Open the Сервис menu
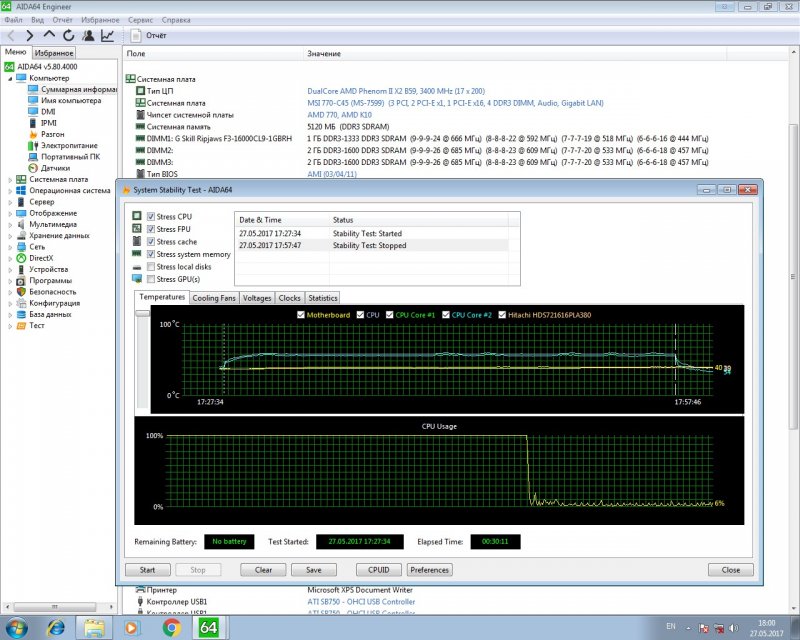The width and height of the screenshot is (800, 640). coord(141,19)
